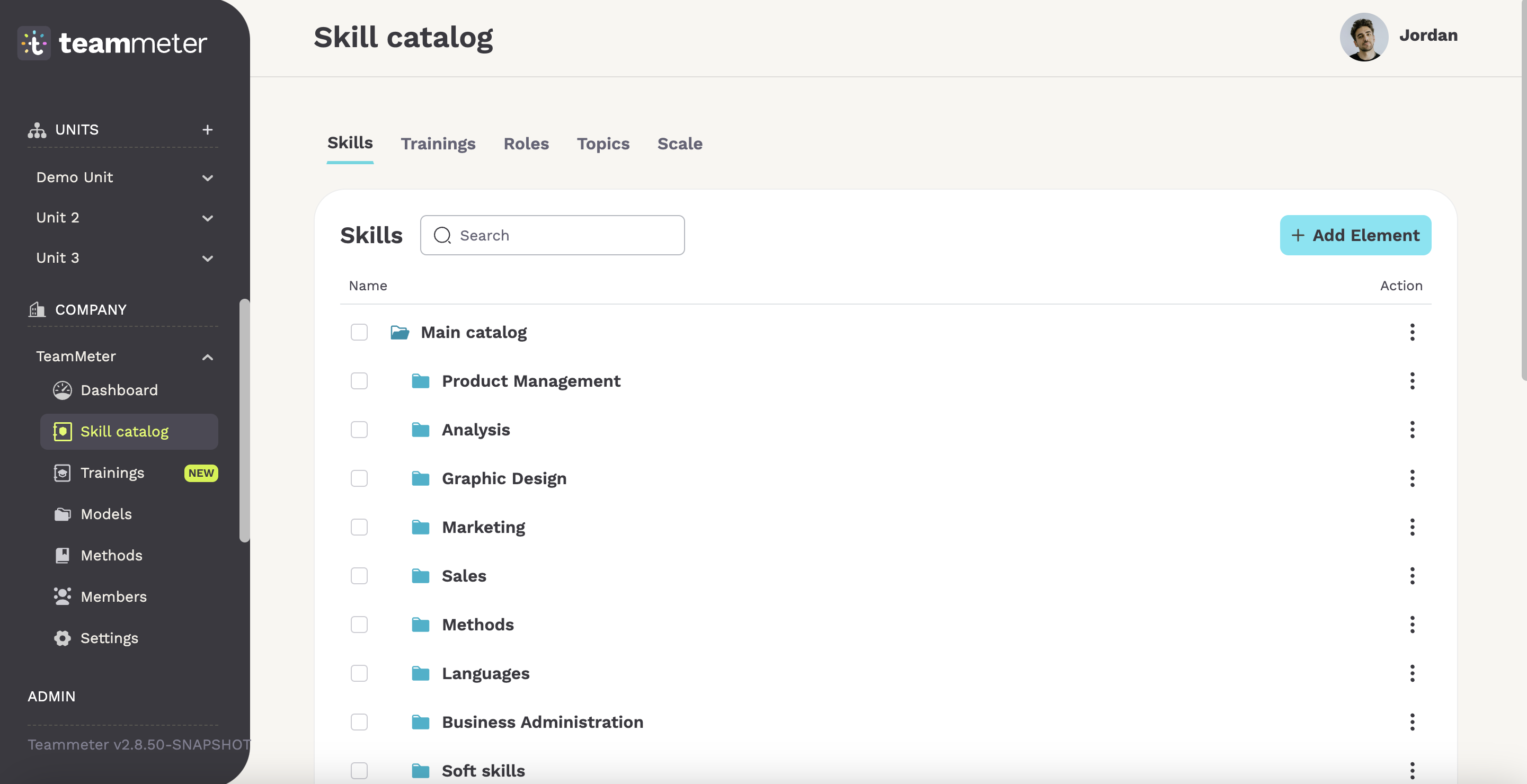Collapse the TeamMeter company section

pyautogui.click(x=208, y=357)
